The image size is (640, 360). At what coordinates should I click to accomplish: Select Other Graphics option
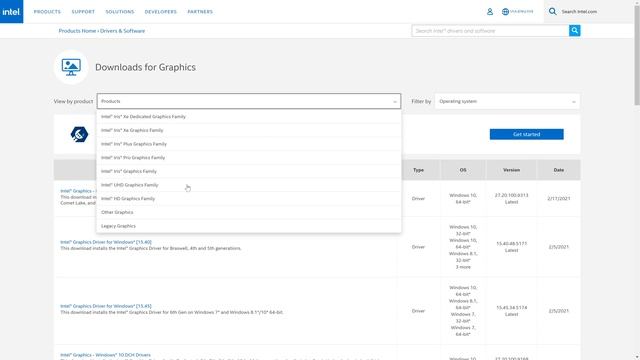[x=249, y=212]
